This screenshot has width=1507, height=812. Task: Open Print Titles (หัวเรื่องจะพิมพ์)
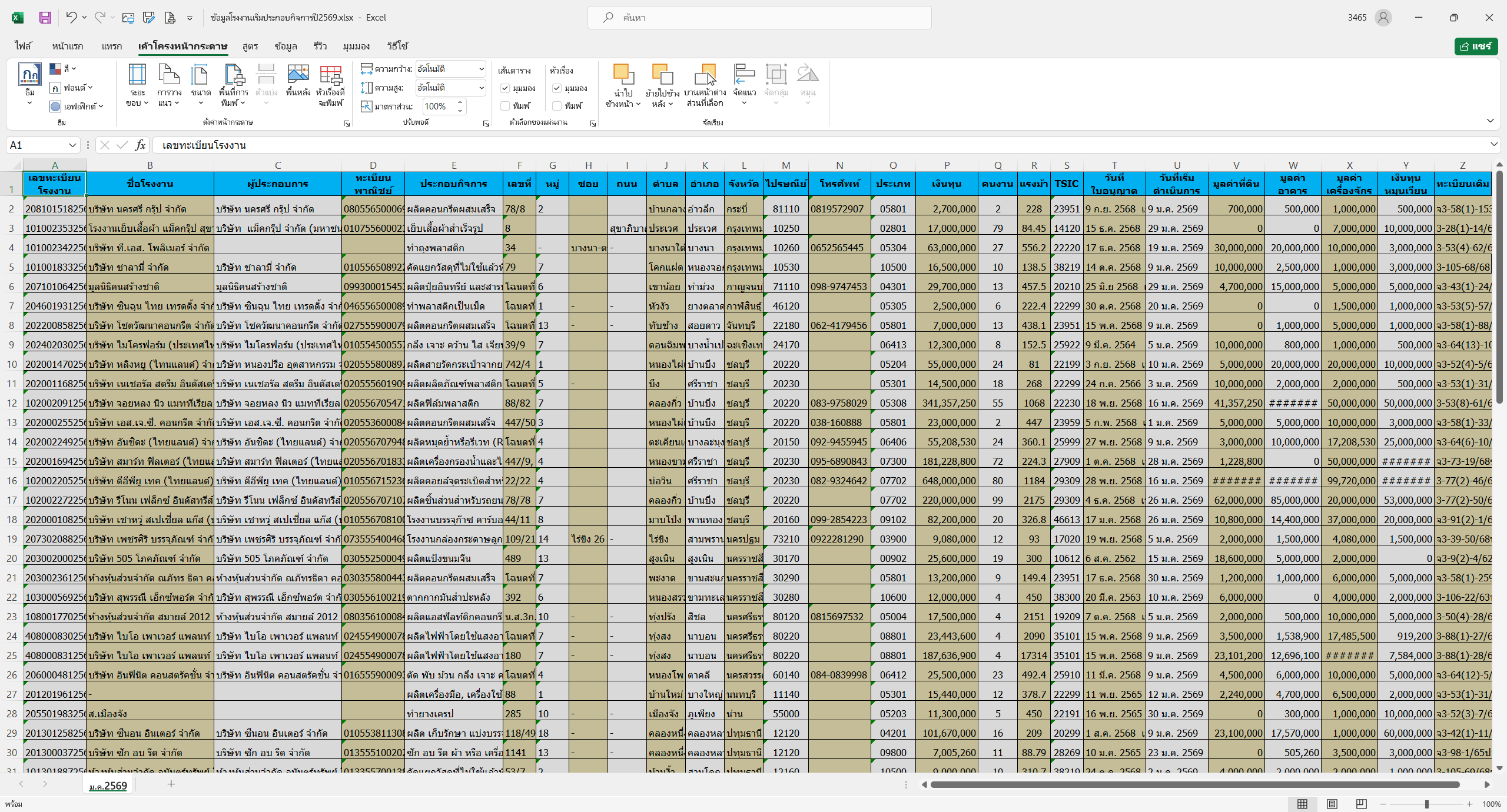tap(330, 76)
